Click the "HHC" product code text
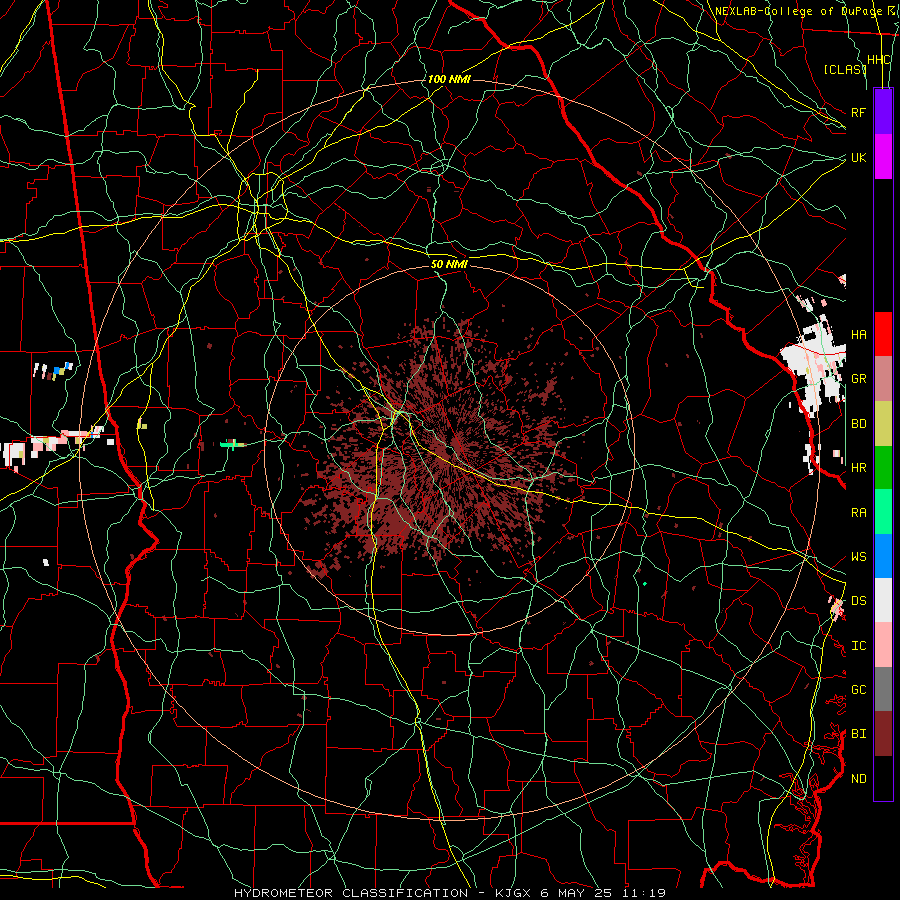900x900 pixels. [x=878, y=60]
